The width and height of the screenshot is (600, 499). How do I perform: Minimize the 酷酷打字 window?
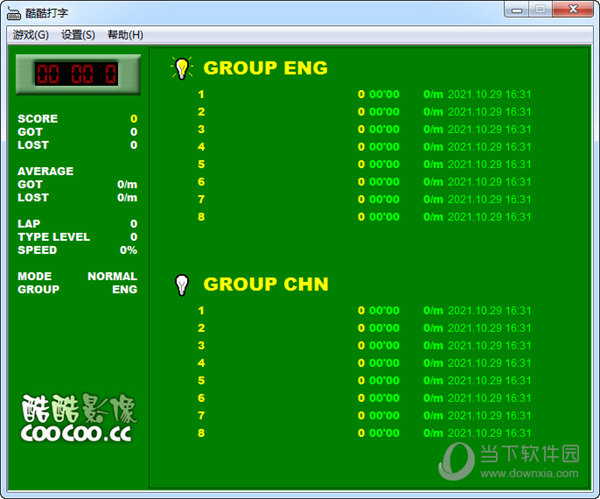pyautogui.click(x=513, y=9)
